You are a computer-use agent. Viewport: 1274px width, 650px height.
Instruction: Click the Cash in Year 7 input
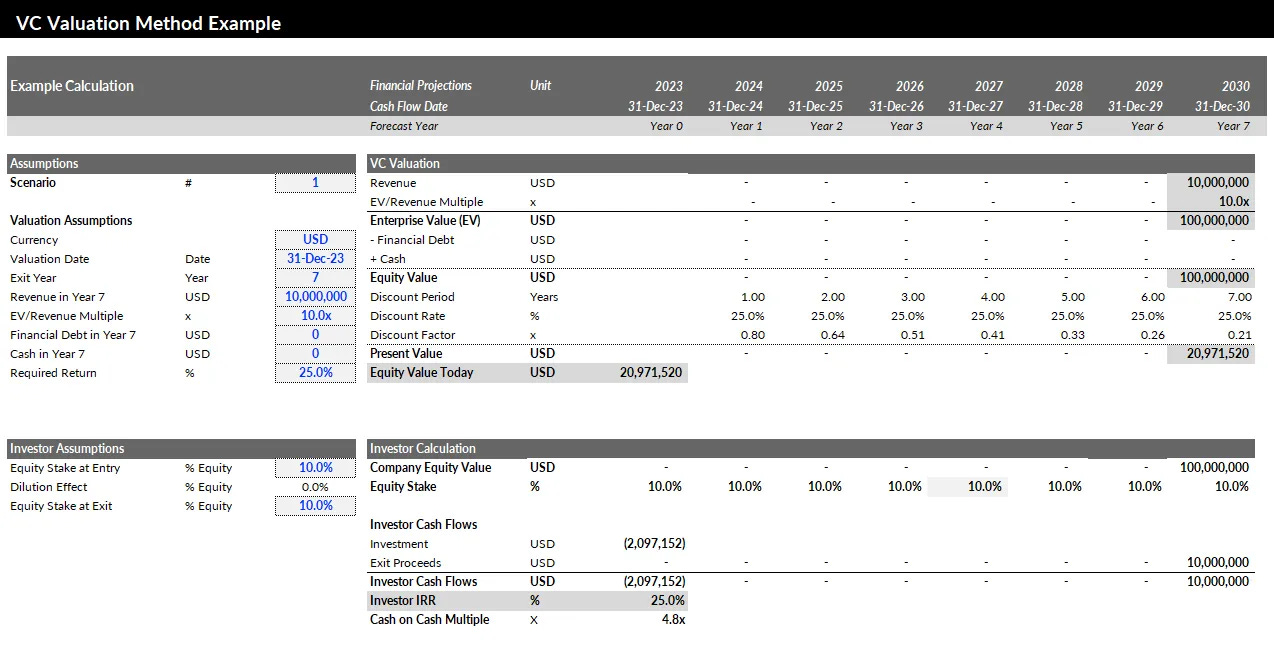pyautogui.click(x=315, y=353)
